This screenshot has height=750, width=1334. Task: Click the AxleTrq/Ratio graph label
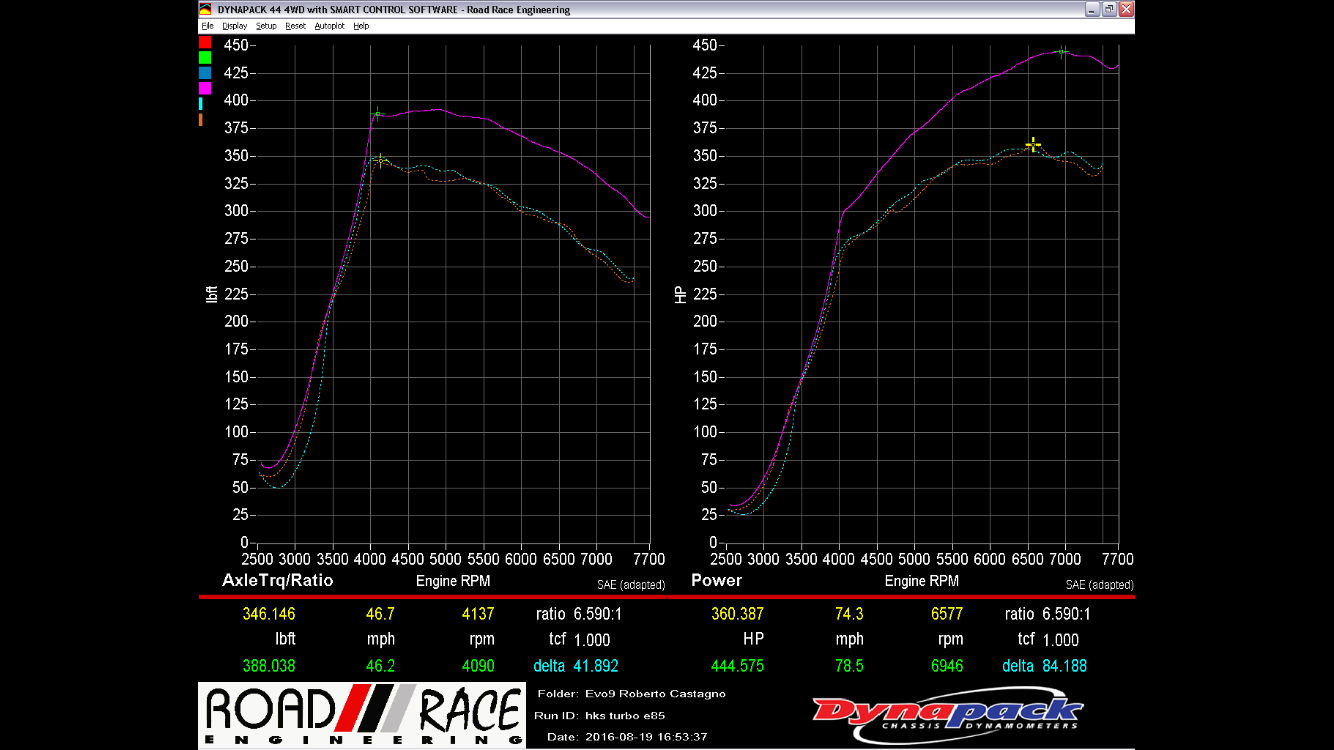point(278,580)
